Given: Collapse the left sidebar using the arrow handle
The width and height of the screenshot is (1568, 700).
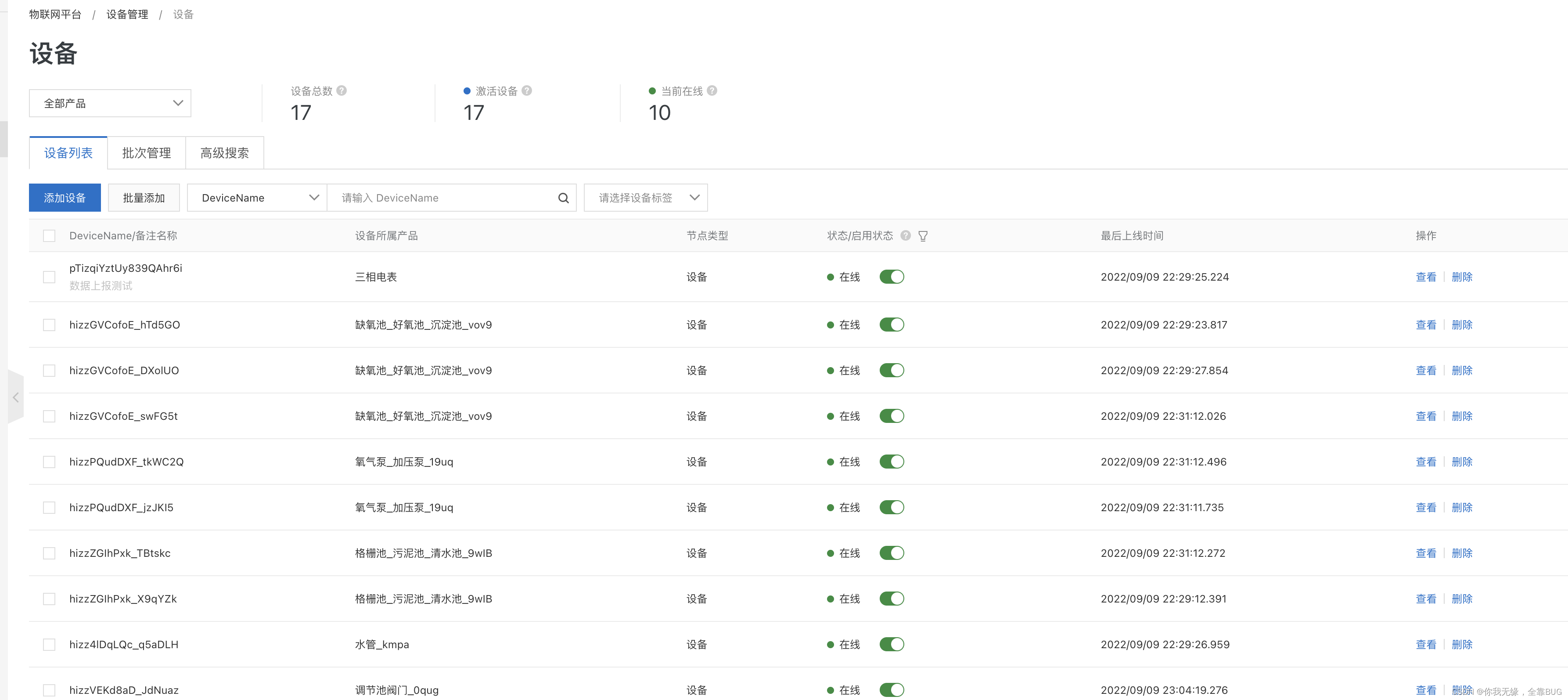Looking at the screenshot, I should tap(16, 397).
